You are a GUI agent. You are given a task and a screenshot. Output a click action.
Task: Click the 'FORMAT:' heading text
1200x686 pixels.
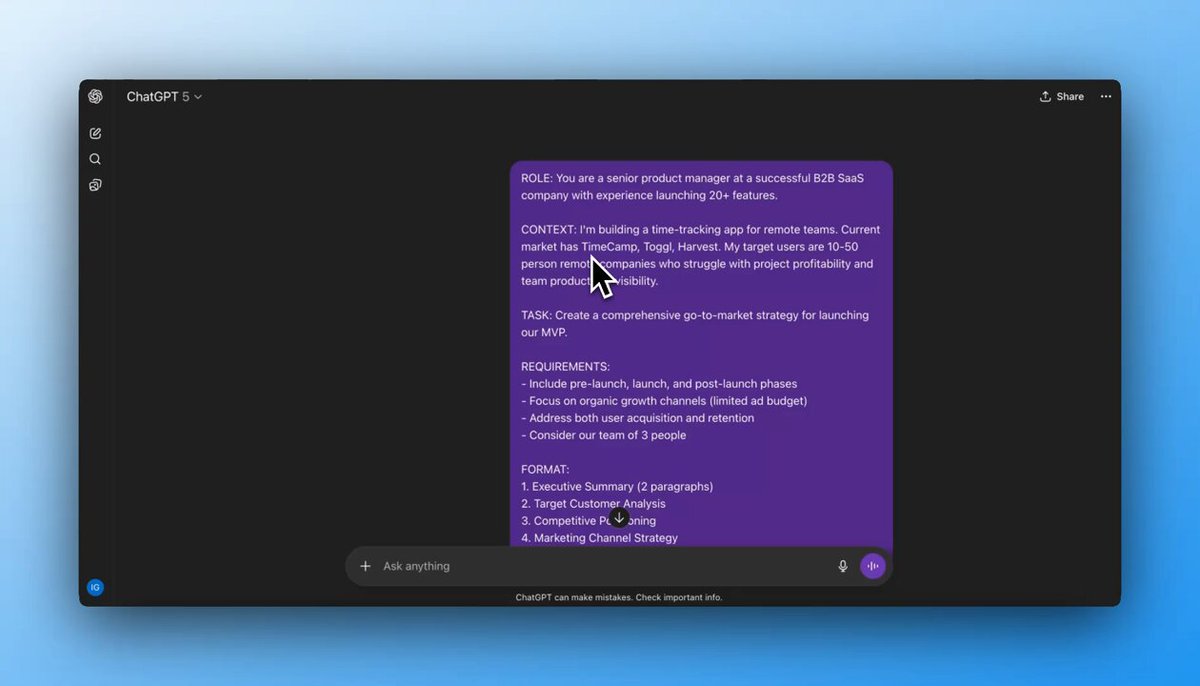[546, 469]
